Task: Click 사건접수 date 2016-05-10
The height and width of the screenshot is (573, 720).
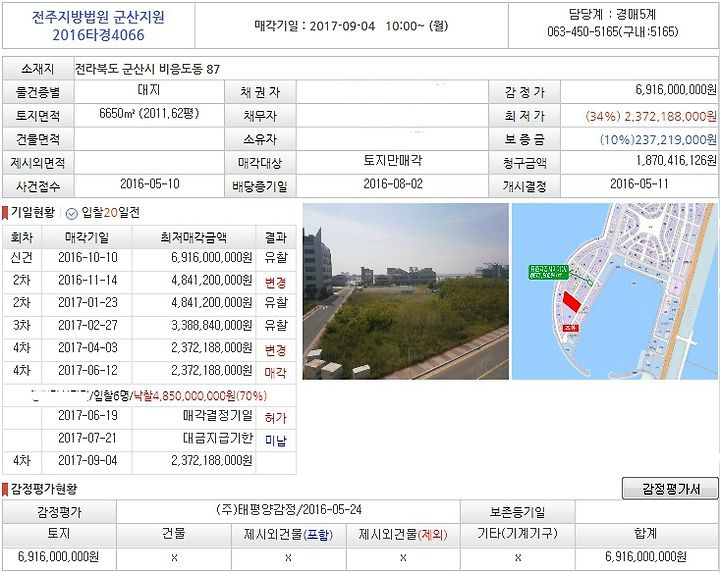Action: tap(150, 184)
